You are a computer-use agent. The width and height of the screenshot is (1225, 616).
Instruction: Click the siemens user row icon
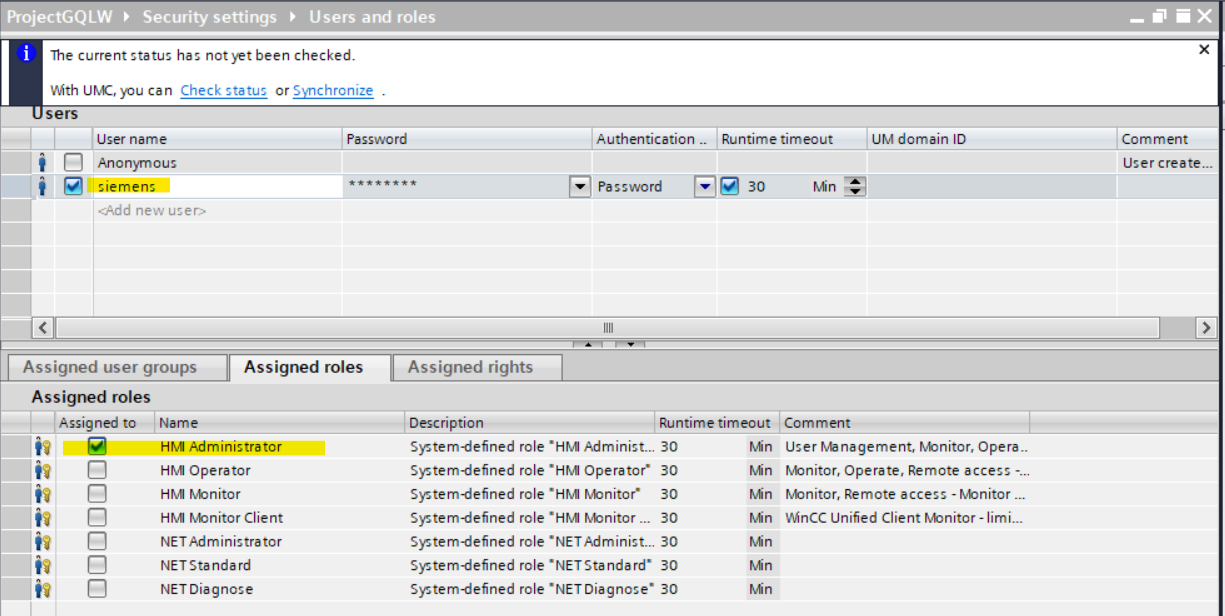(42, 186)
